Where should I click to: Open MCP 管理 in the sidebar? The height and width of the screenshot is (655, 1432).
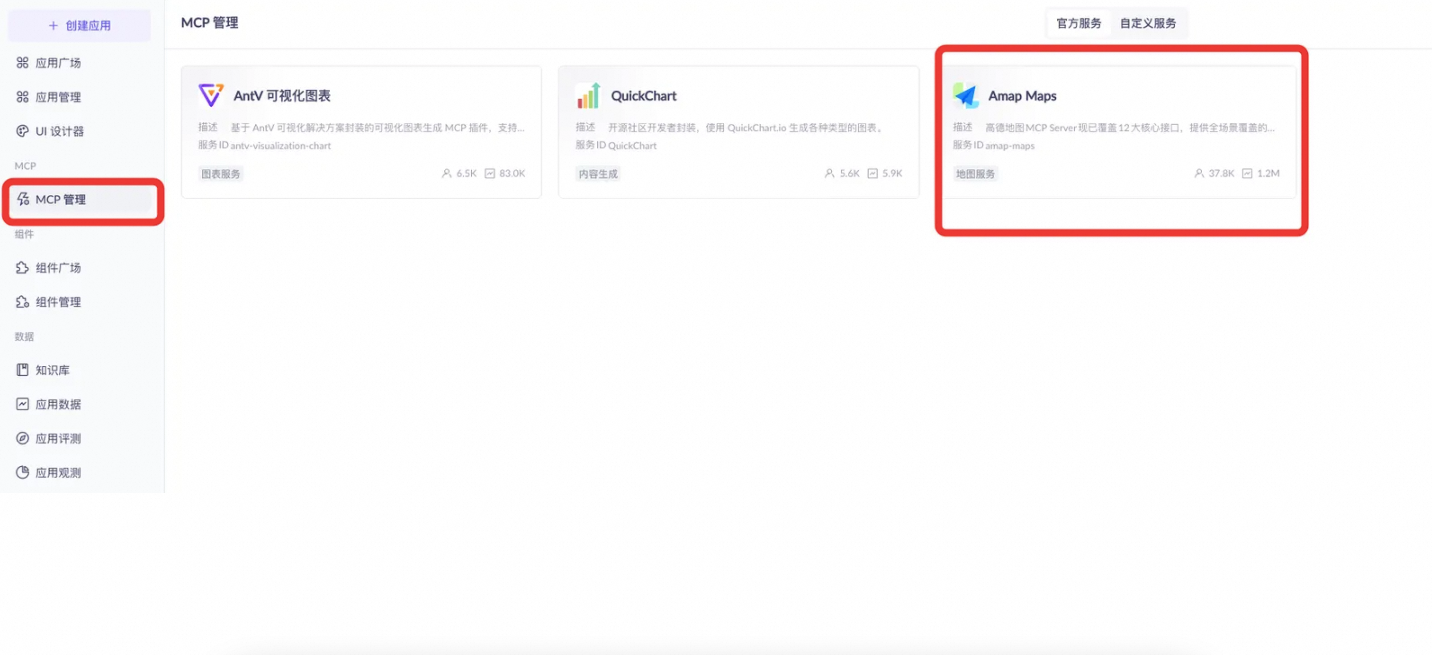point(61,200)
